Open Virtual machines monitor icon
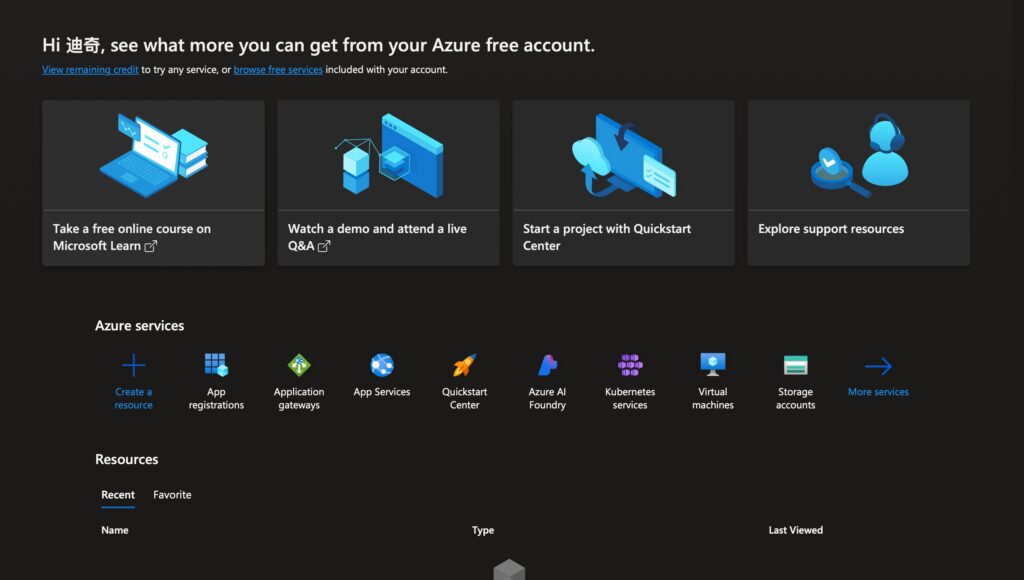This screenshot has height=580, width=1024. point(713,366)
